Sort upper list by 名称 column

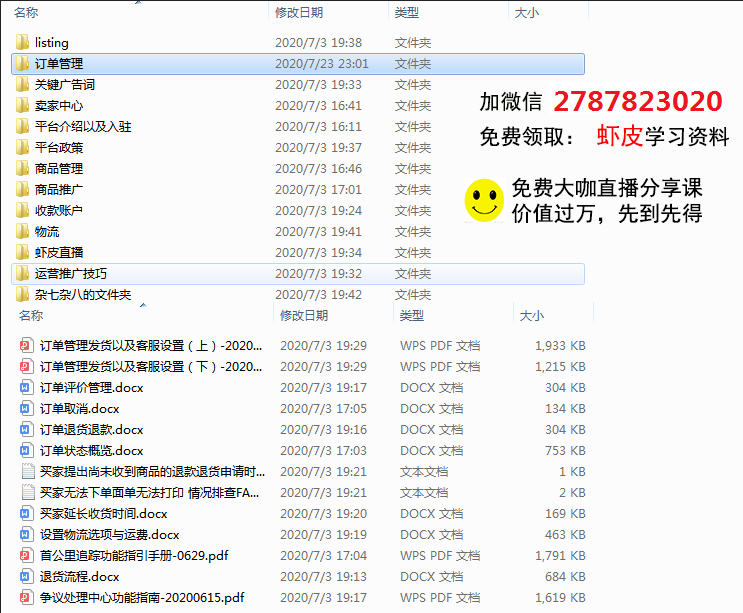(26, 13)
